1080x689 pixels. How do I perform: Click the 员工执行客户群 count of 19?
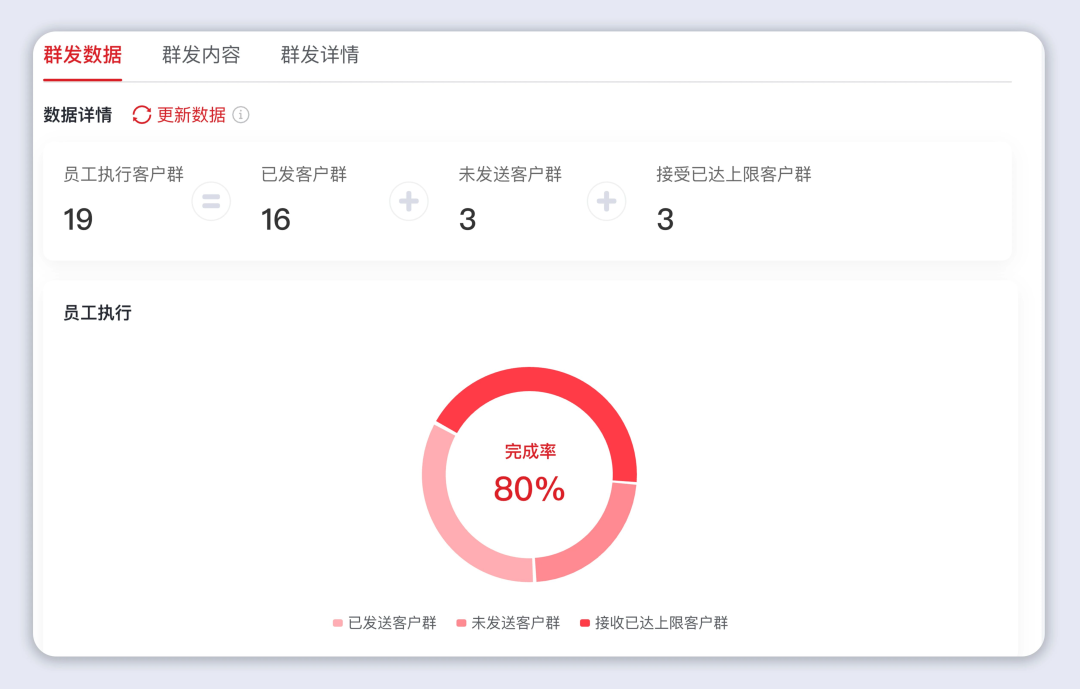tap(78, 220)
